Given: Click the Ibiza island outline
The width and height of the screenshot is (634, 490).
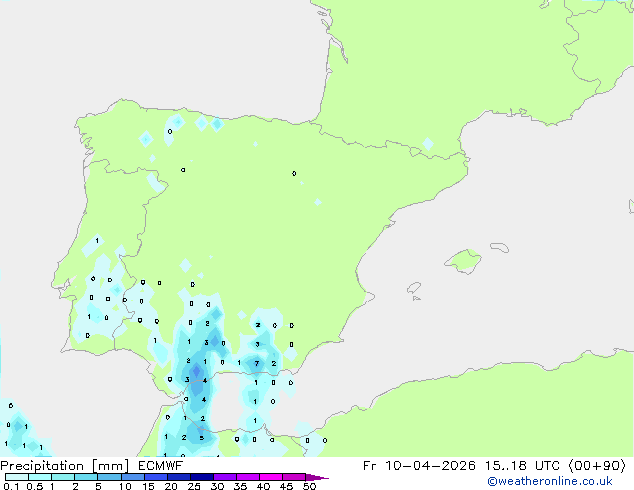Looking at the screenshot, I should point(414,288).
